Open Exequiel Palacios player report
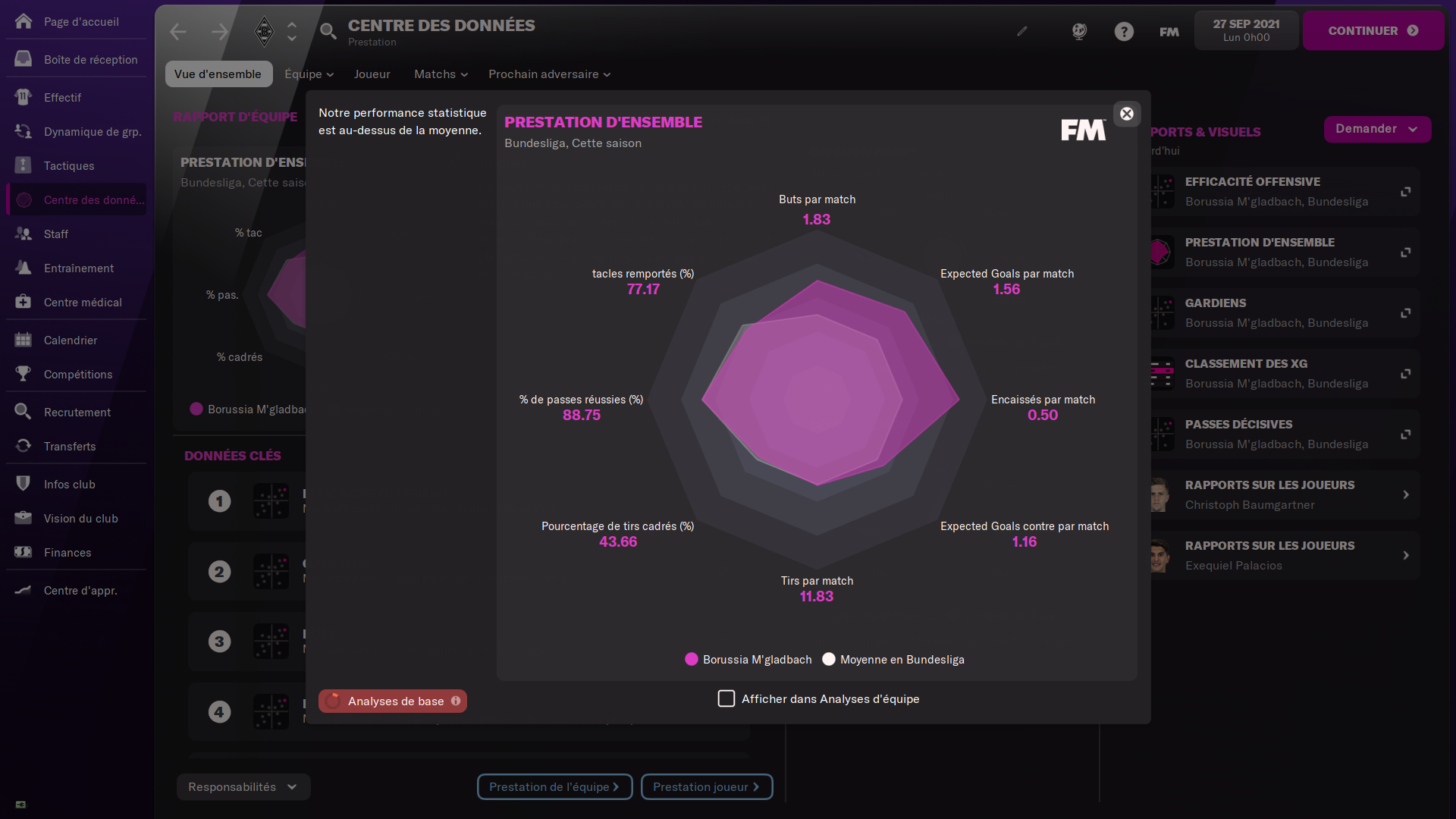 [x=1285, y=556]
